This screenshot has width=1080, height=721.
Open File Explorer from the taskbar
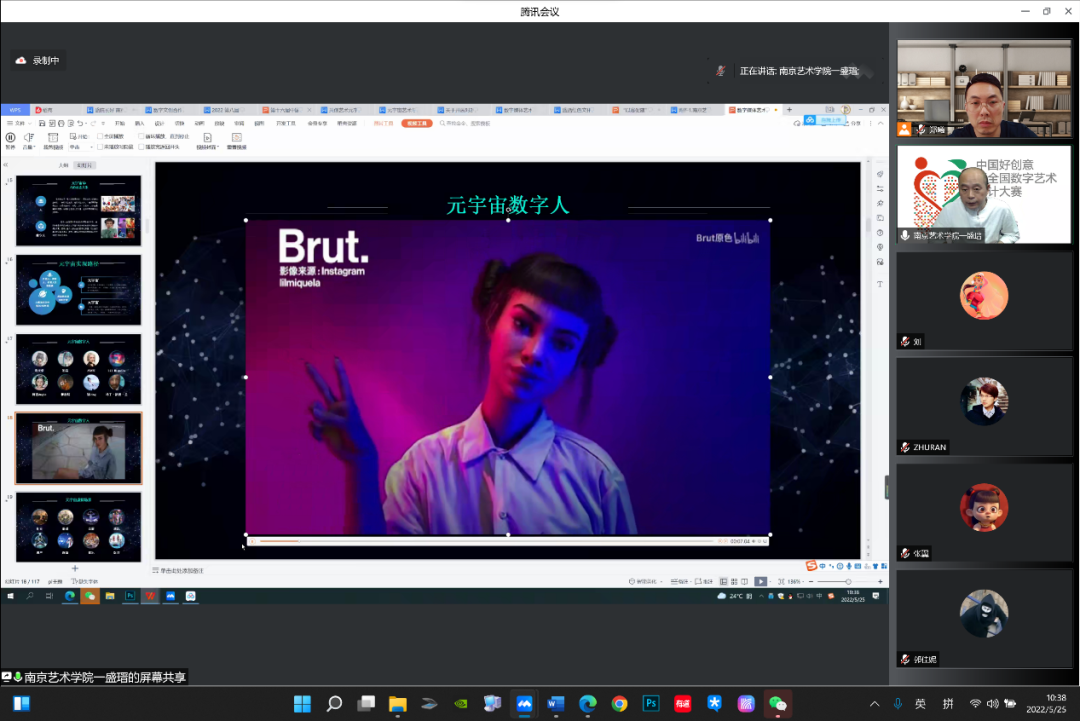pos(397,704)
